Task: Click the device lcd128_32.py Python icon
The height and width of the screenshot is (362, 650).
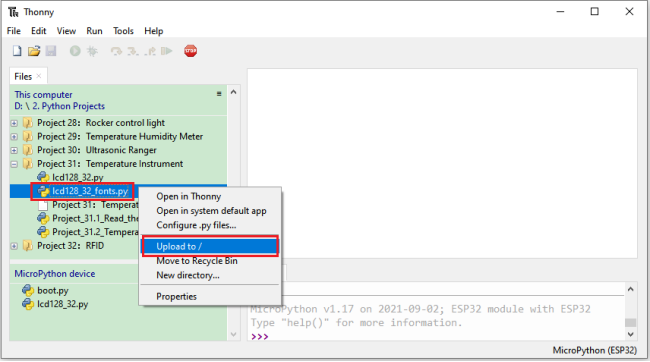Action: click(x=28, y=304)
